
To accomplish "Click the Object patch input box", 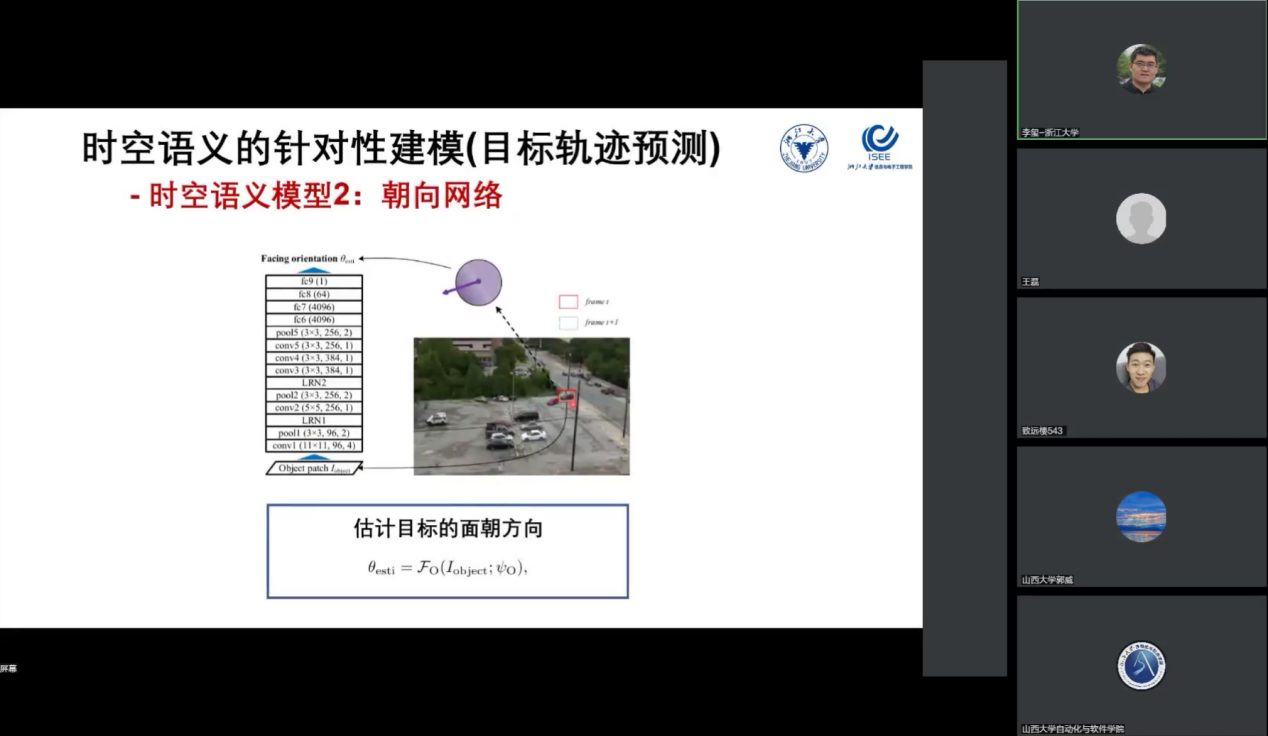I will (314, 468).
